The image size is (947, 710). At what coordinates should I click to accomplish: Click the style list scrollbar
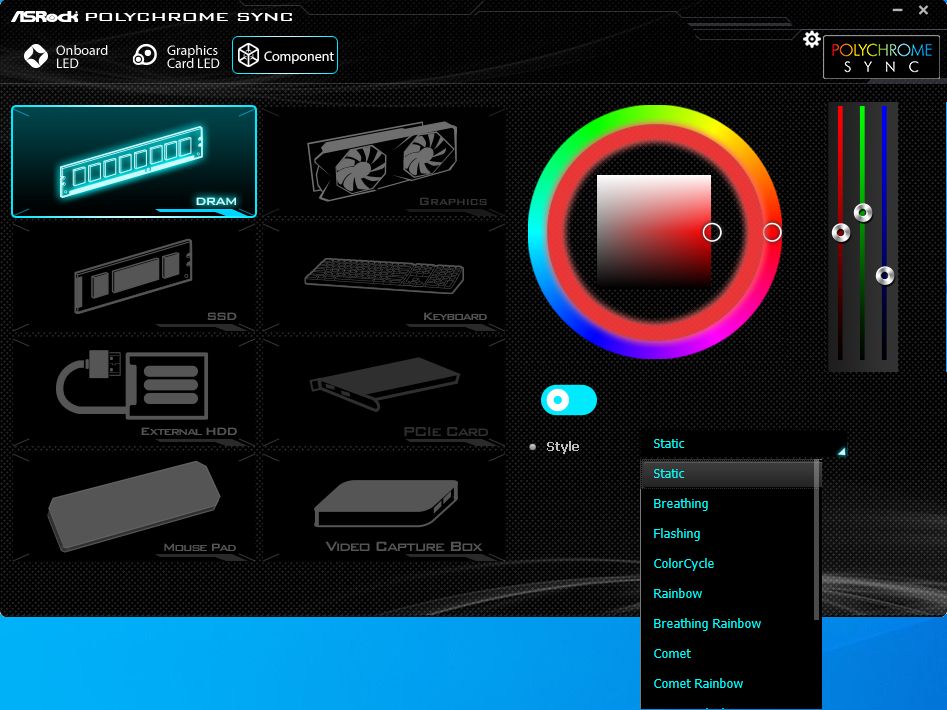817,540
